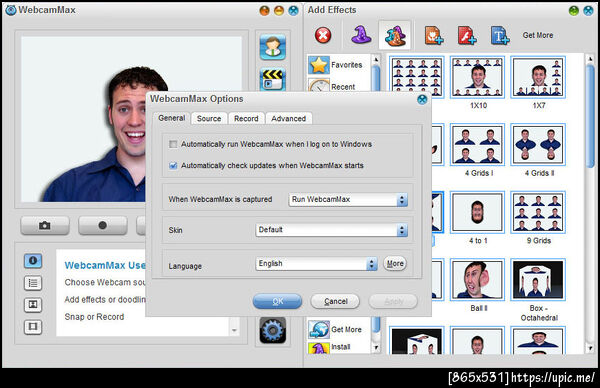Click the info panel scroll down arrow

coord(234,330)
